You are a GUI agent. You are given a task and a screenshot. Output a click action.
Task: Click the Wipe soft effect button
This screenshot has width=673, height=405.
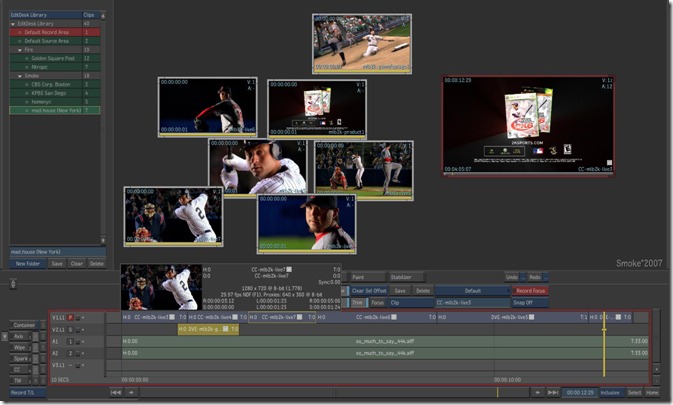tap(19, 347)
